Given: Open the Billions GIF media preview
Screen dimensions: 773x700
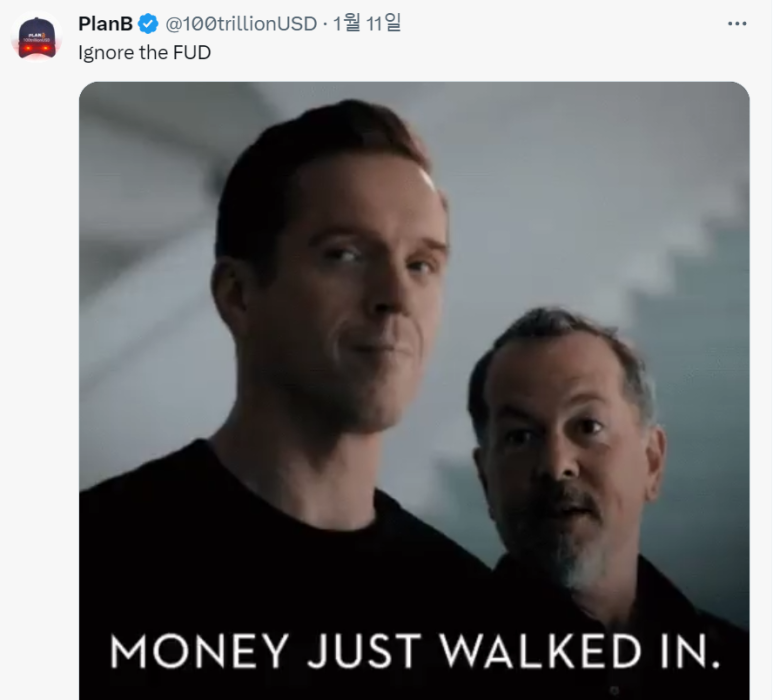Looking at the screenshot, I should pos(414,390).
